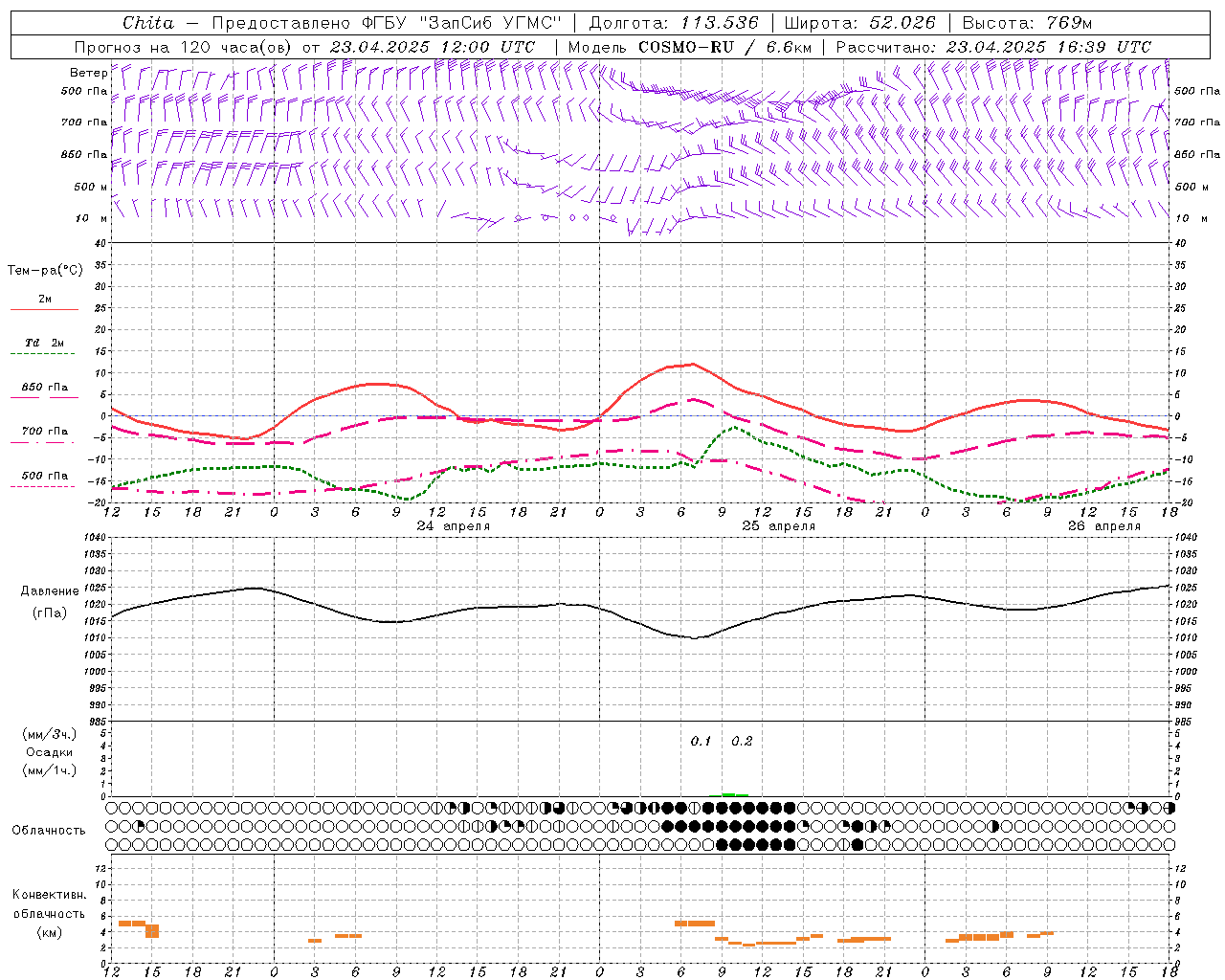This screenshot has height=980, width=1225.
Task: Select the "Высота: 769м" elevation text
Action: click(x=1027, y=23)
